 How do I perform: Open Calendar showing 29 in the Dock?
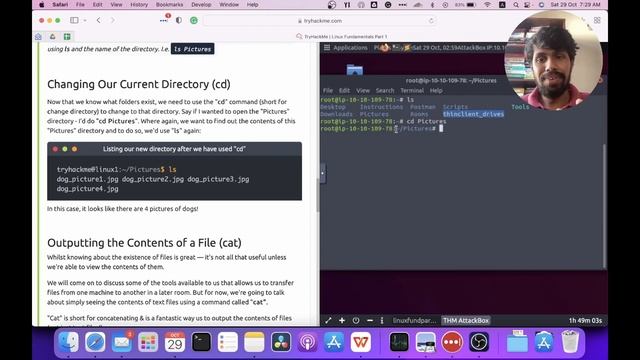point(175,342)
